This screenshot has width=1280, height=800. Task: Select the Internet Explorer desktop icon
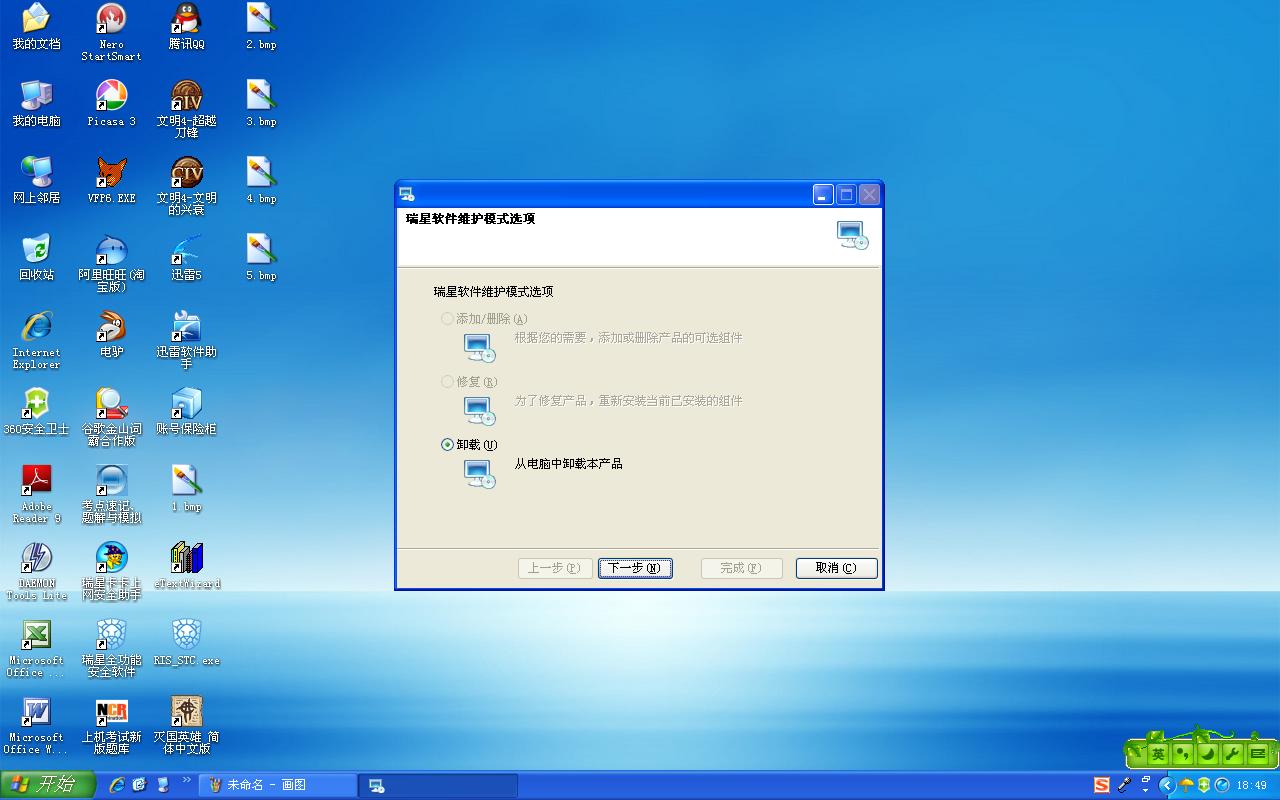tap(36, 340)
